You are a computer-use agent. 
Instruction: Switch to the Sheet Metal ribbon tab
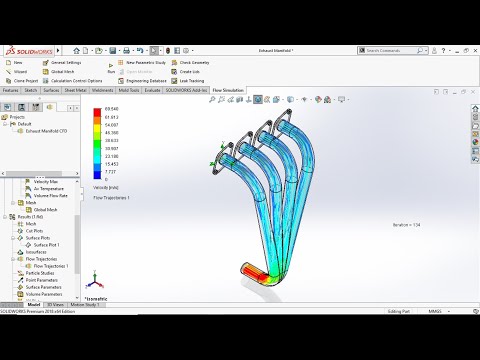[75, 90]
